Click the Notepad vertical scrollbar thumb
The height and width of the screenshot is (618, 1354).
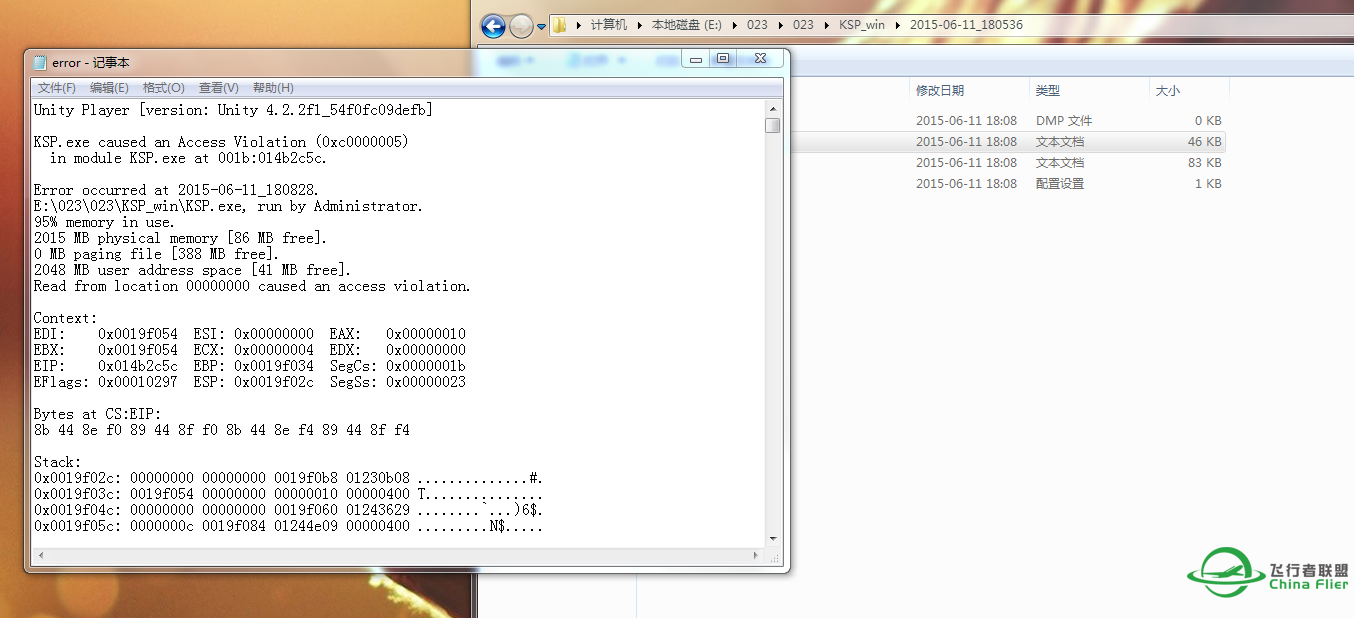pyautogui.click(x=772, y=125)
